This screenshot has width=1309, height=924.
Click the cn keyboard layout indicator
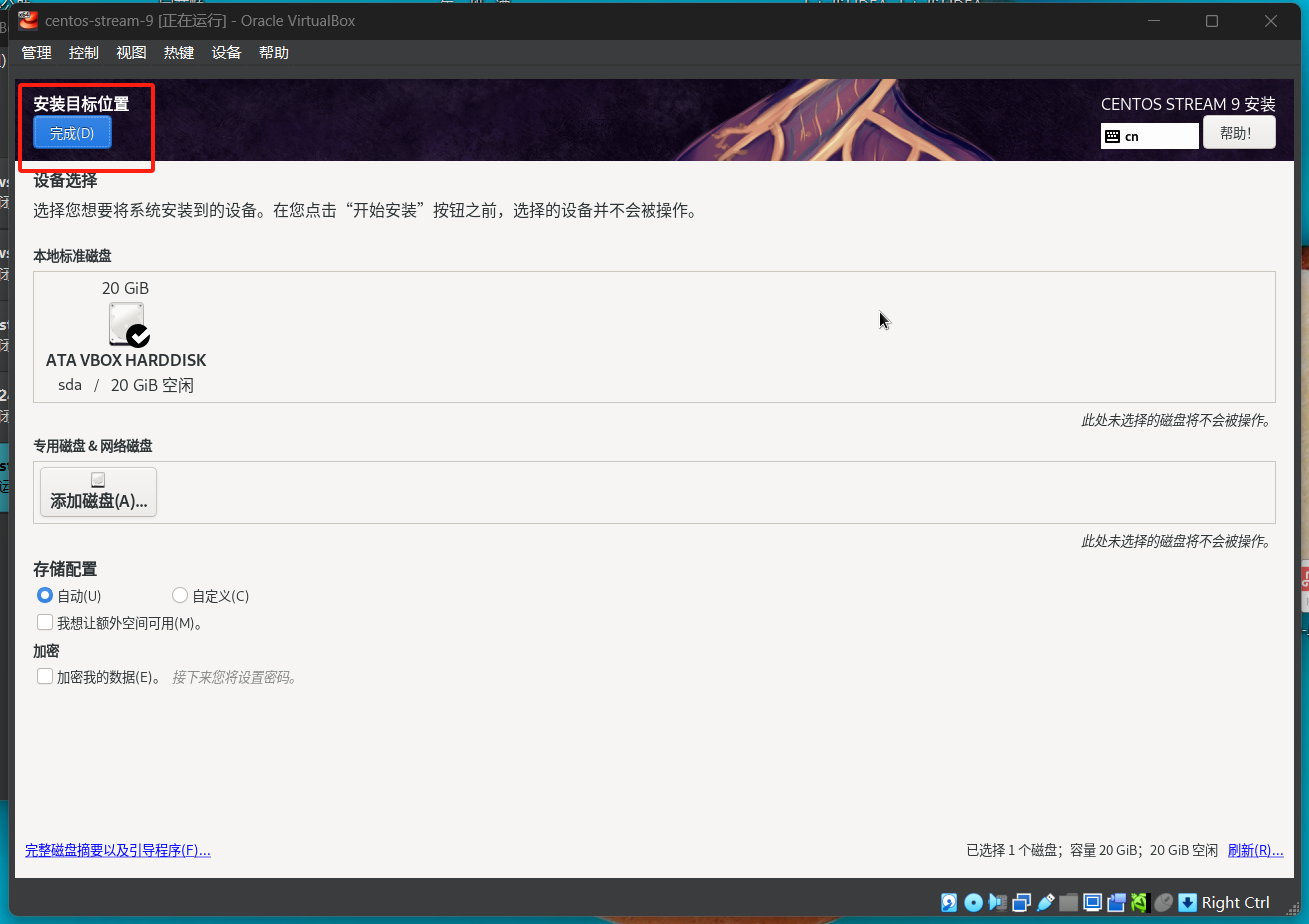click(1150, 136)
